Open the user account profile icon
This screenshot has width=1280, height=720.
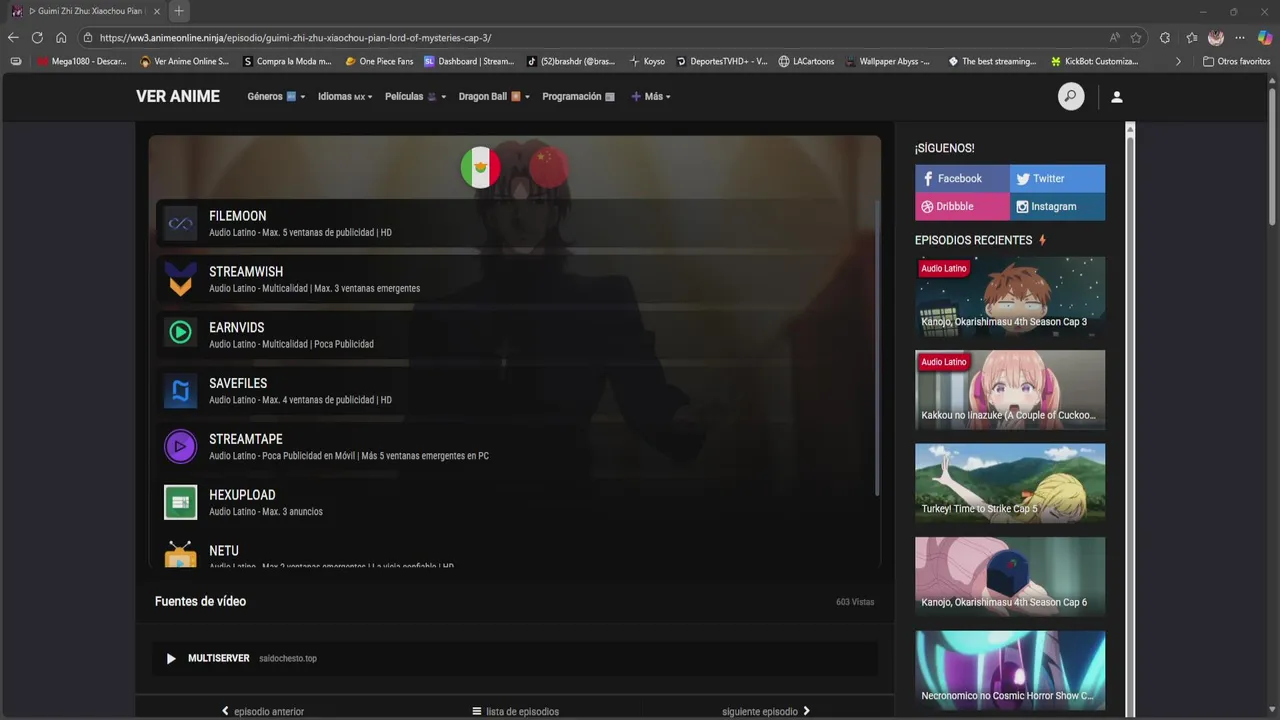point(1117,97)
